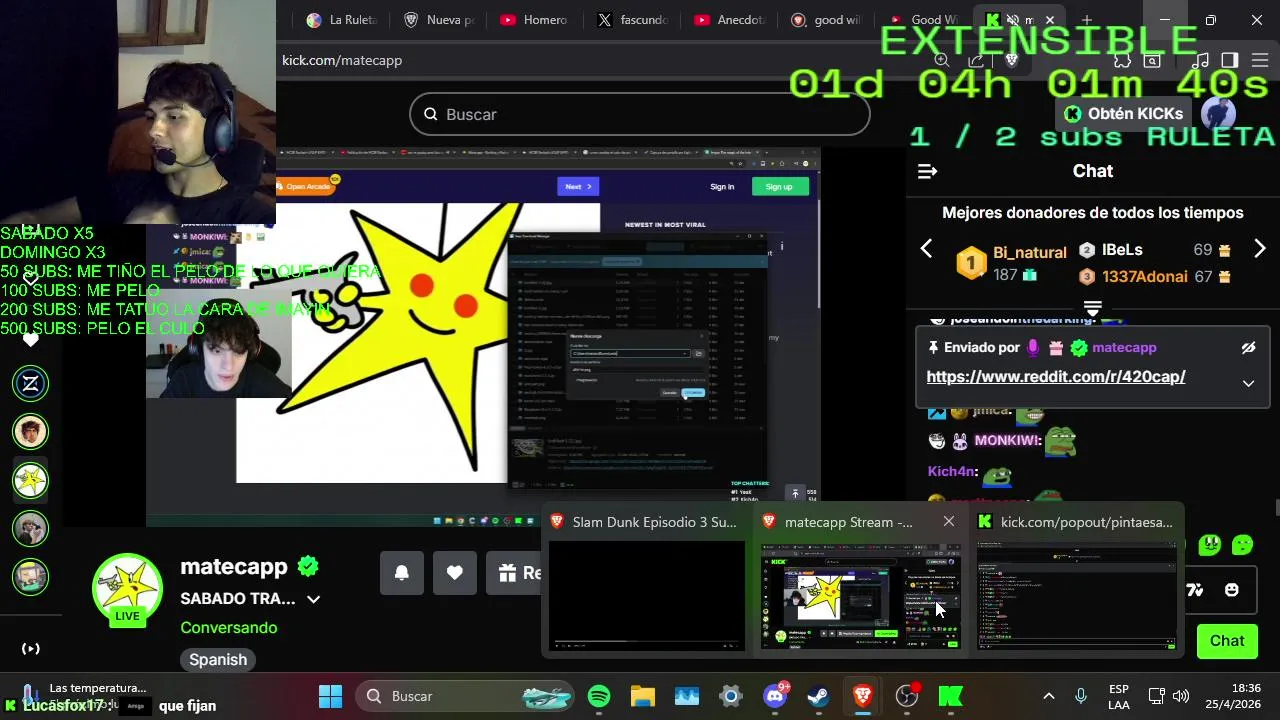This screenshot has width=1280, height=720.
Task: Click the matecapp verified badge
Action: (308, 567)
